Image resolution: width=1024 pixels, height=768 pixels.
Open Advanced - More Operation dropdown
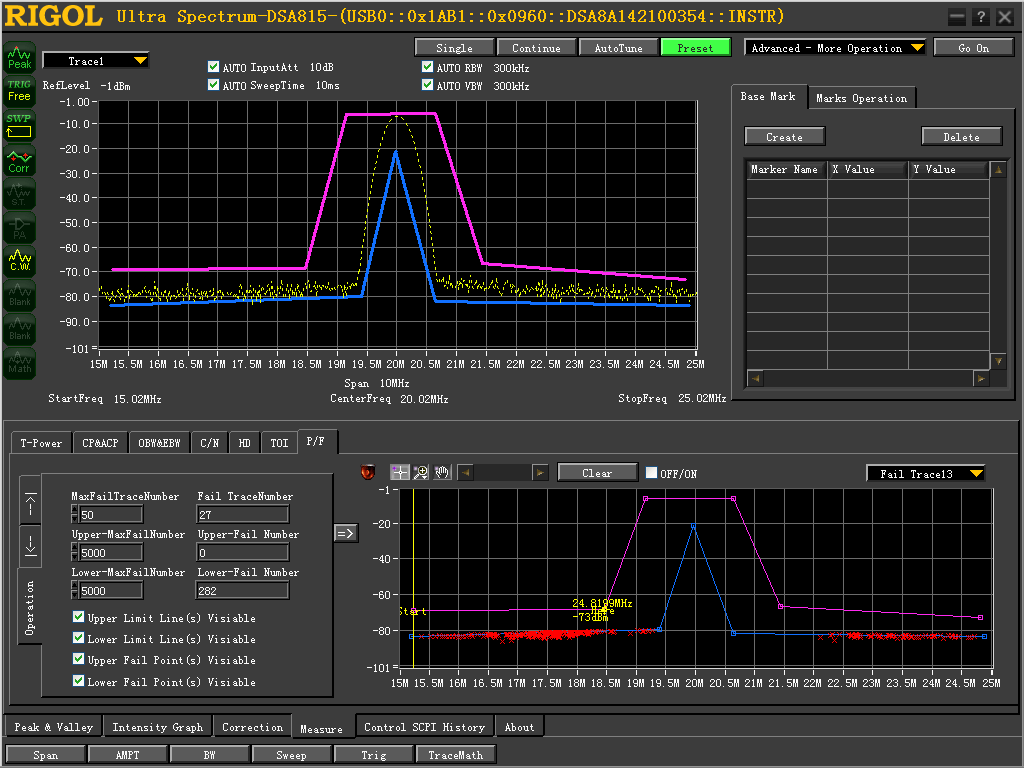835,48
